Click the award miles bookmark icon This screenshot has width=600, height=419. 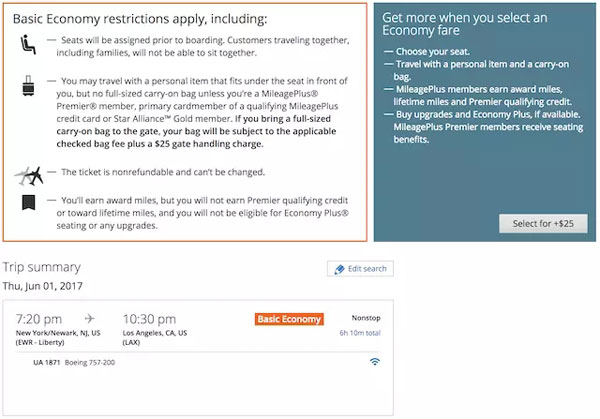[29, 204]
